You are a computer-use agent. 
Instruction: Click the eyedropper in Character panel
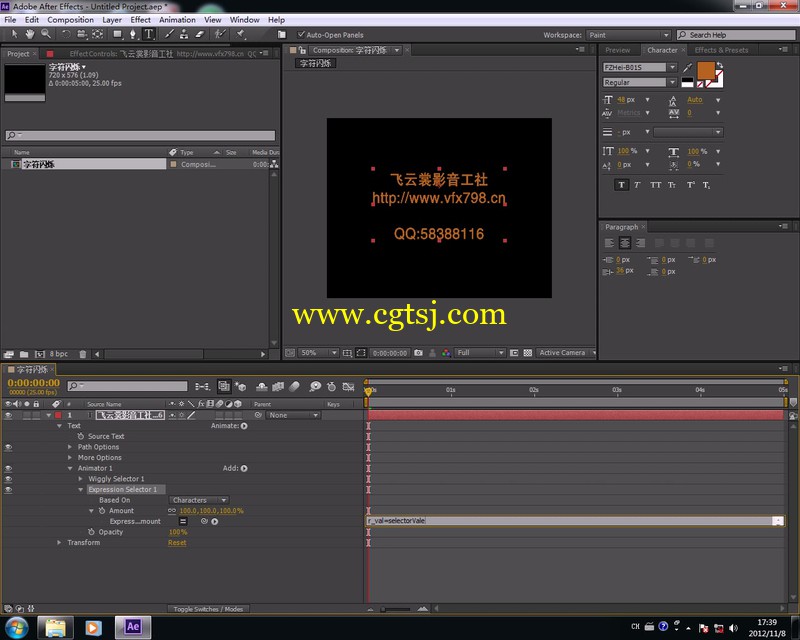687,67
